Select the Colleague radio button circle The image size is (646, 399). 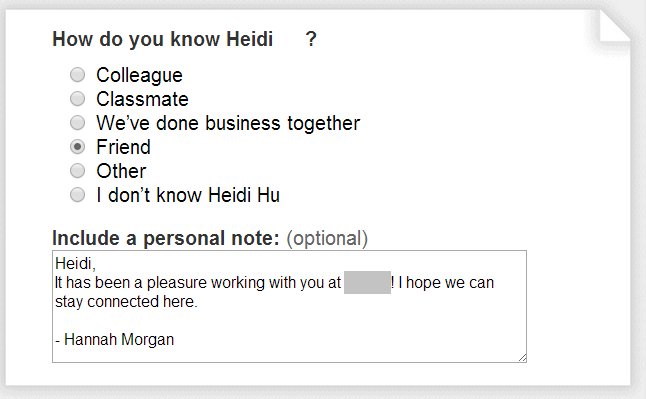coord(77,75)
